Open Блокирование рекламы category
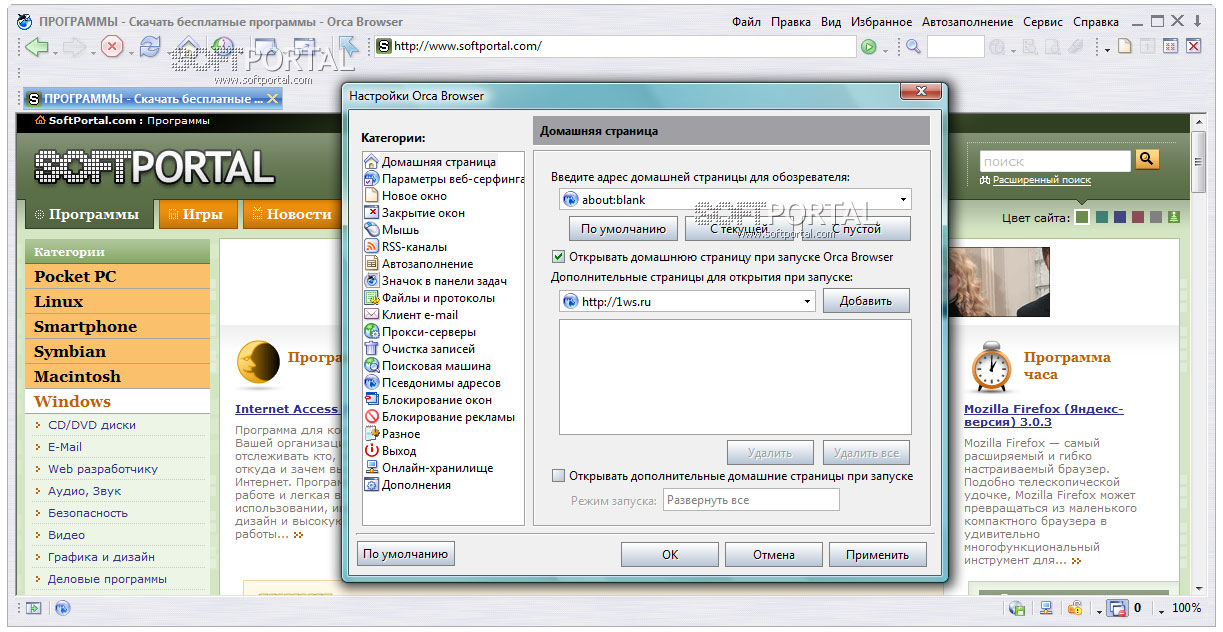Image resolution: width=1223 pixels, height=632 pixels. (440, 417)
